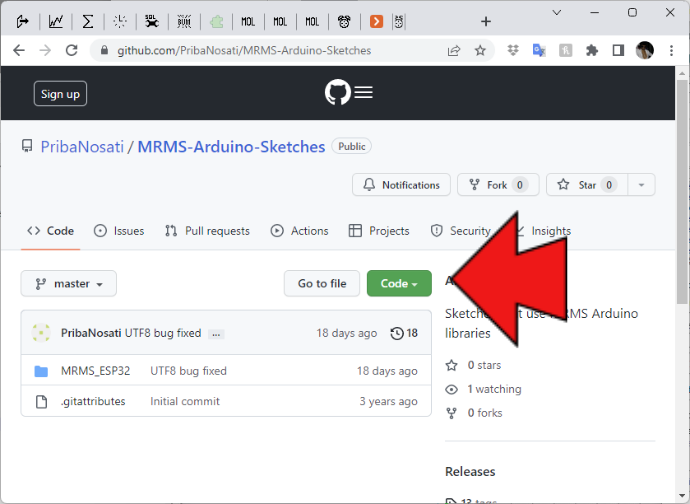The width and height of the screenshot is (690, 504).
Task: Click the commit history clock icon
Action: coord(397,333)
